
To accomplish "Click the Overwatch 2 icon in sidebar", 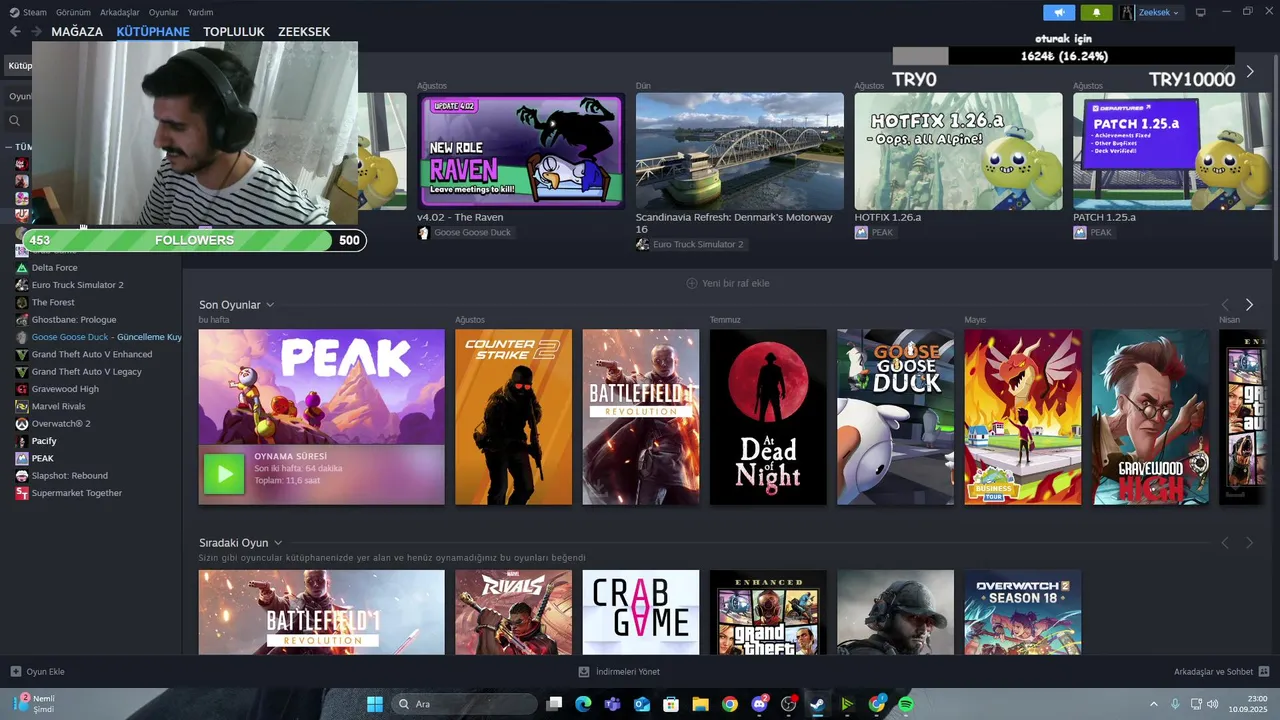I will [x=22, y=424].
